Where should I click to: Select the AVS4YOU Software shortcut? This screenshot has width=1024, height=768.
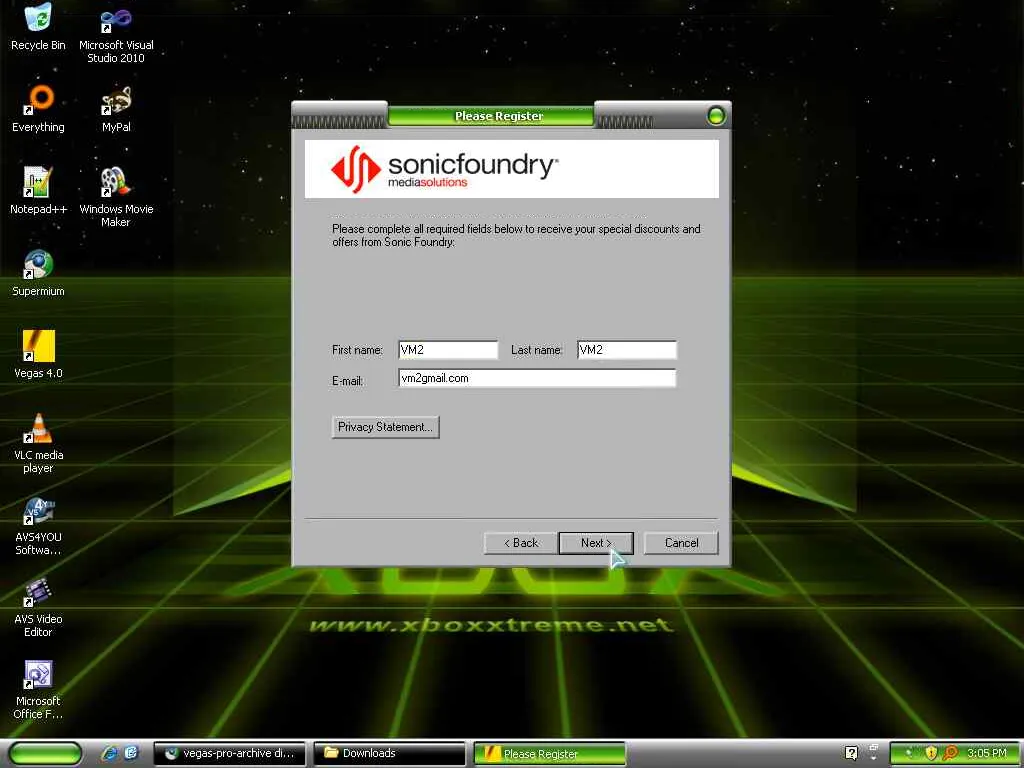(38, 525)
